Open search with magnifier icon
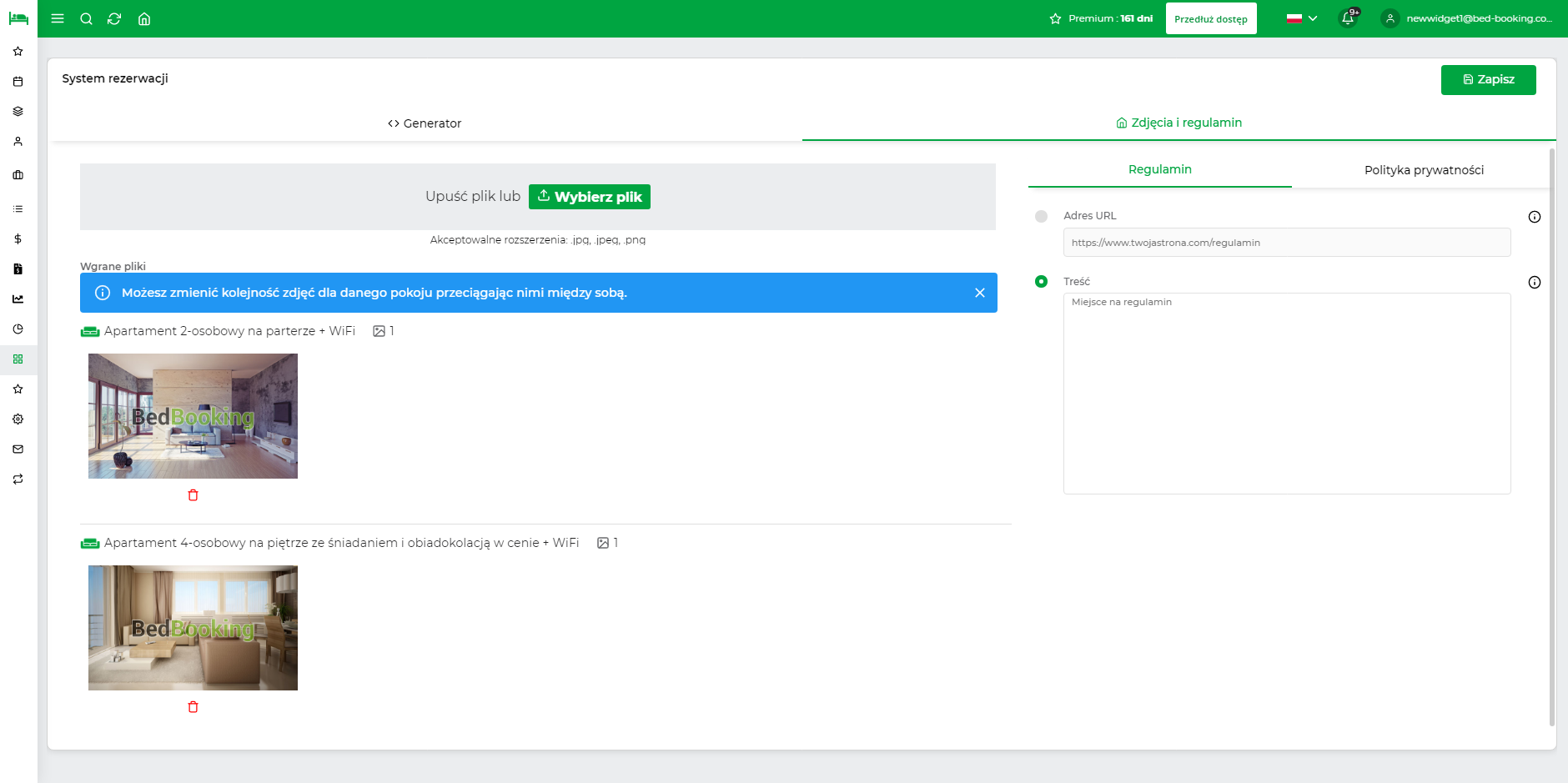 coord(86,18)
